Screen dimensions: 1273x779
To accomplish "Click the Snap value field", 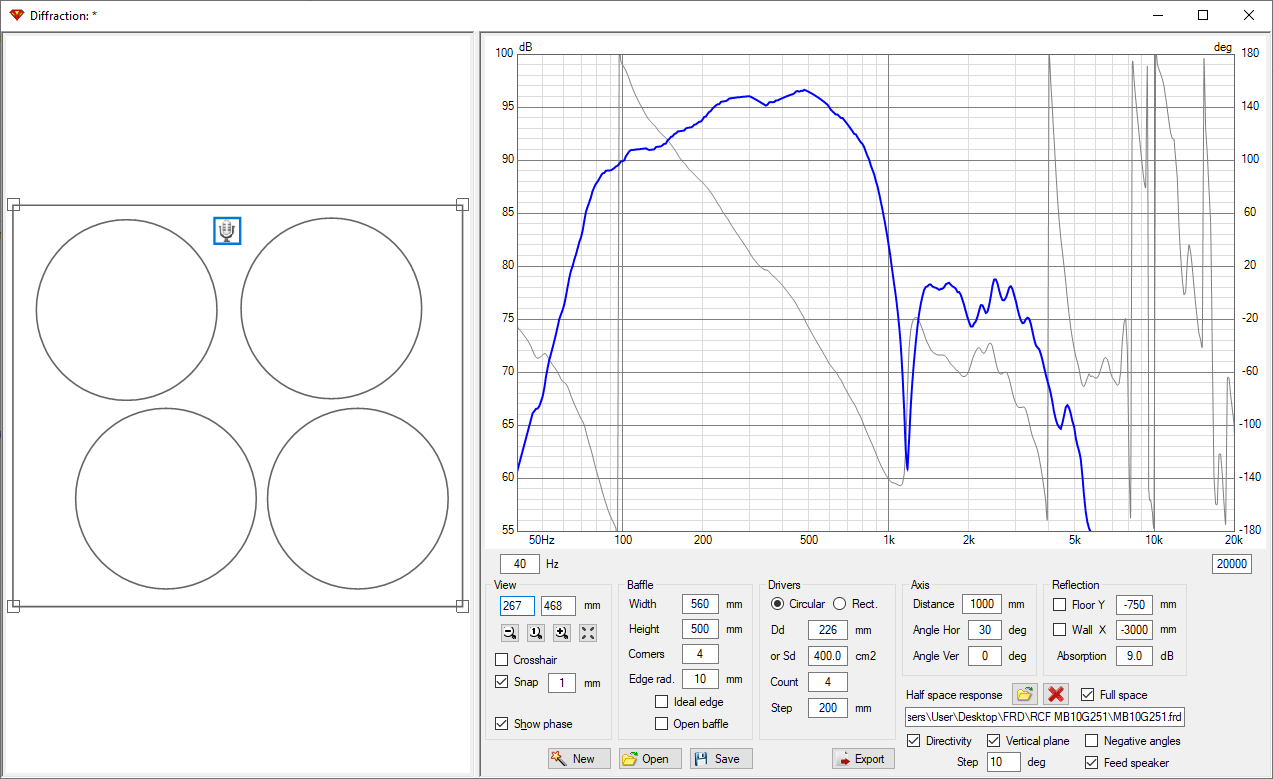I will pos(562,683).
